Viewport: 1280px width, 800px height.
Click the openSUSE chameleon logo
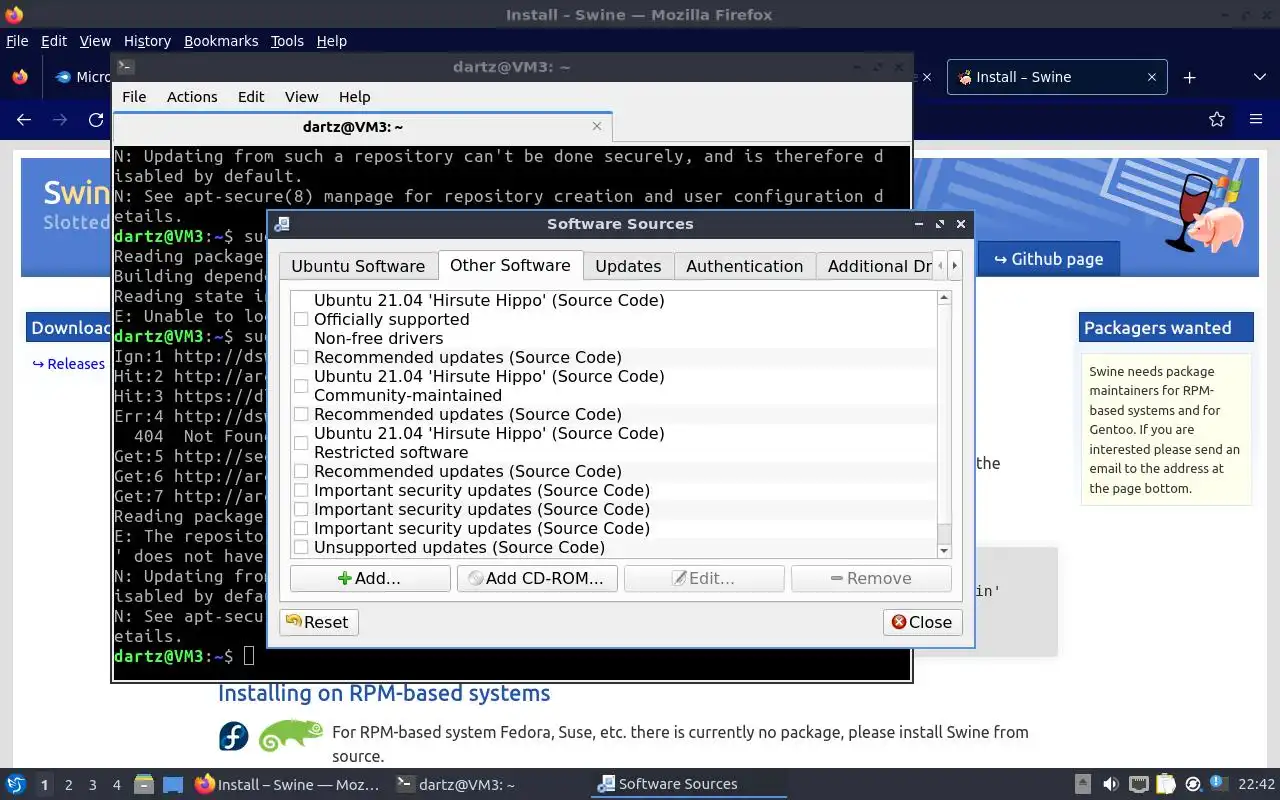click(x=291, y=736)
